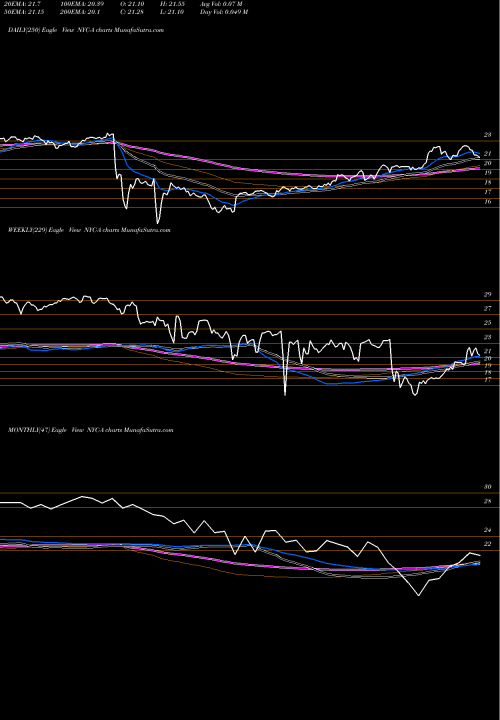Click the close price 'C: 21.28' text

[x=133, y=12]
